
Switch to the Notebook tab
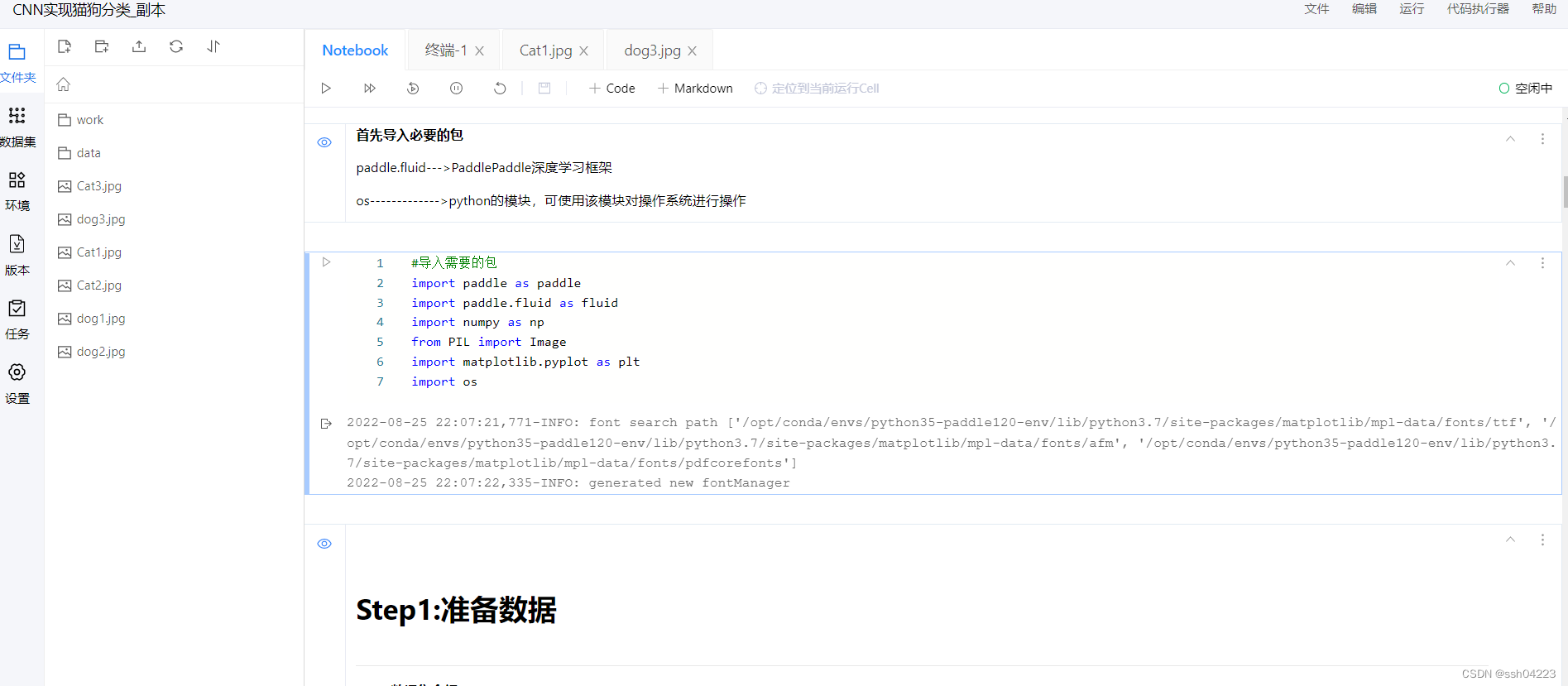pos(355,50)
